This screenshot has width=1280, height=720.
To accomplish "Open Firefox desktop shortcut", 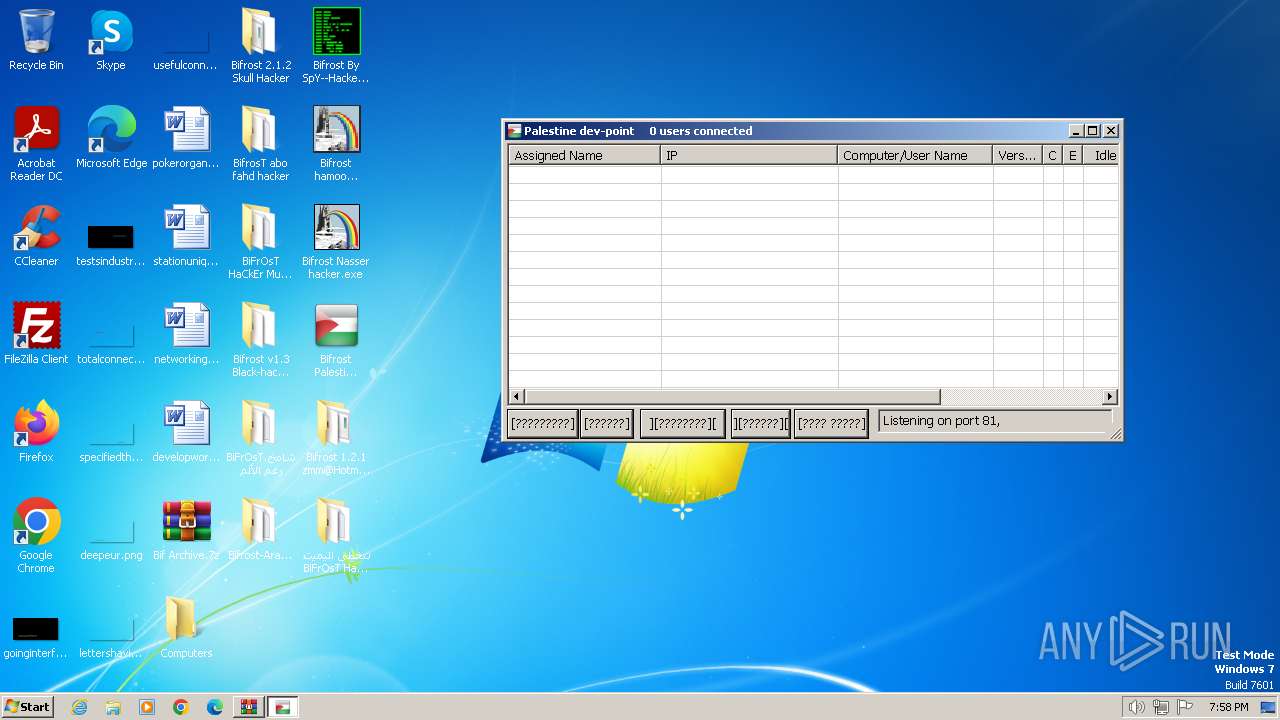I will coord(36,432).
